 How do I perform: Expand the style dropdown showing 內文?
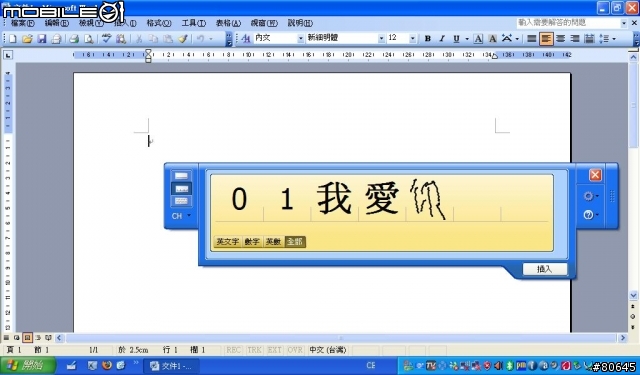point(301,39)
